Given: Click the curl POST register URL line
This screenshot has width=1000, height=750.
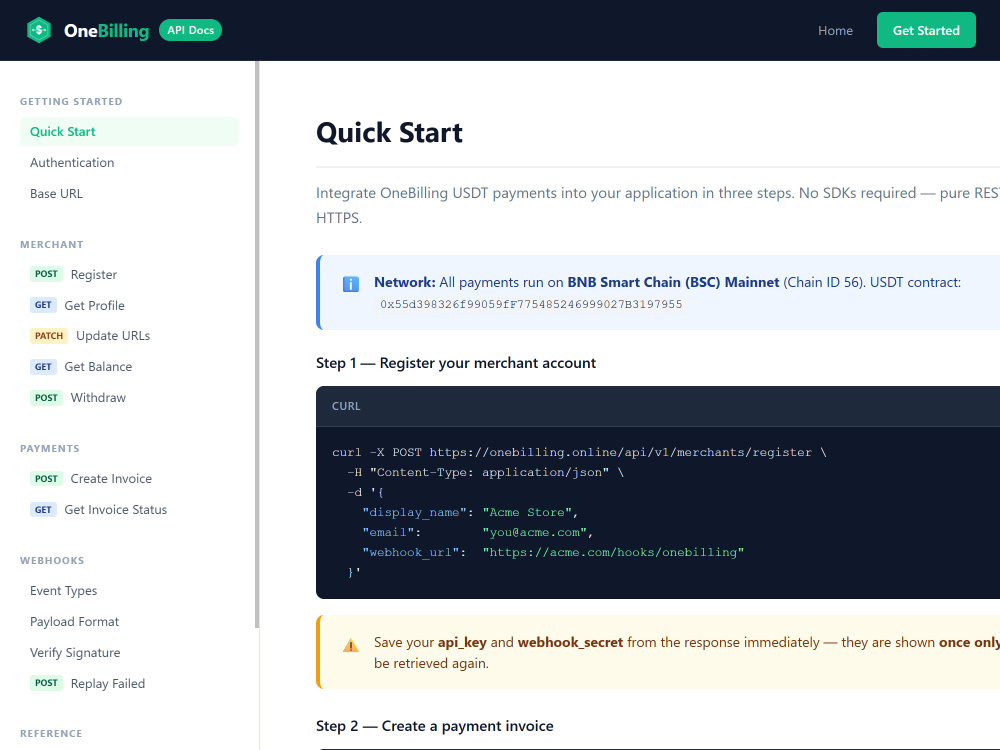Looking at the screenshot, I should click(x=579, y=452).
